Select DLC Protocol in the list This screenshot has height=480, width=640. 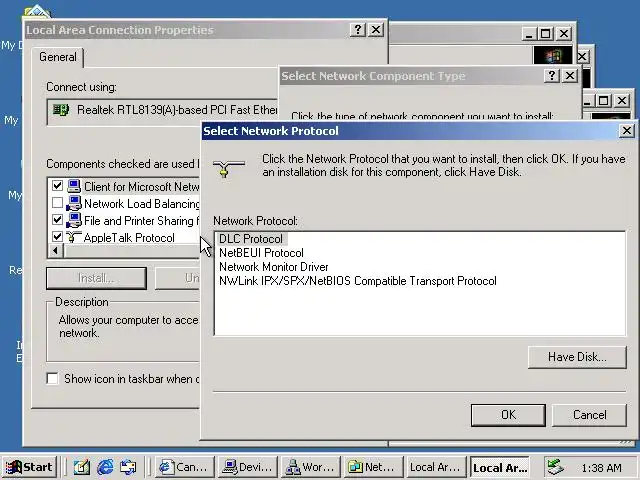pos(251,239)
